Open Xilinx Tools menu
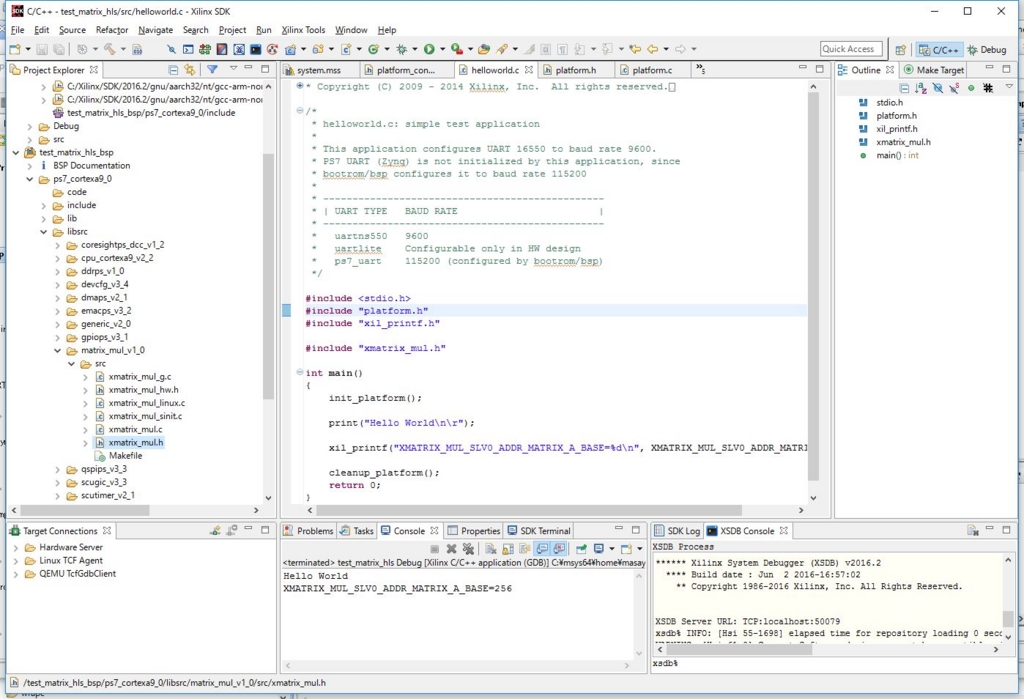The width and height of the screenshot is (1024, 699). click(303, 30)
